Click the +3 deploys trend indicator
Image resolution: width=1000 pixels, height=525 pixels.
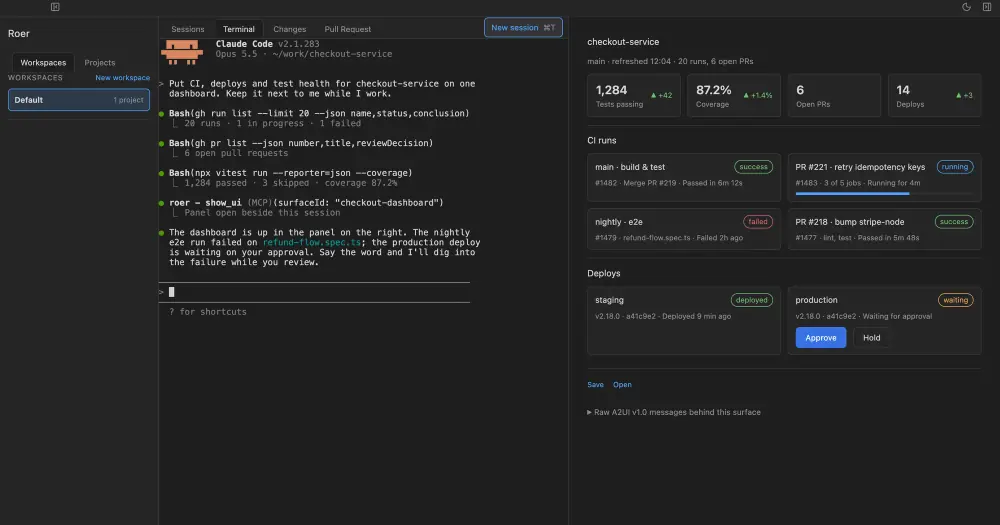coord(964,96)
